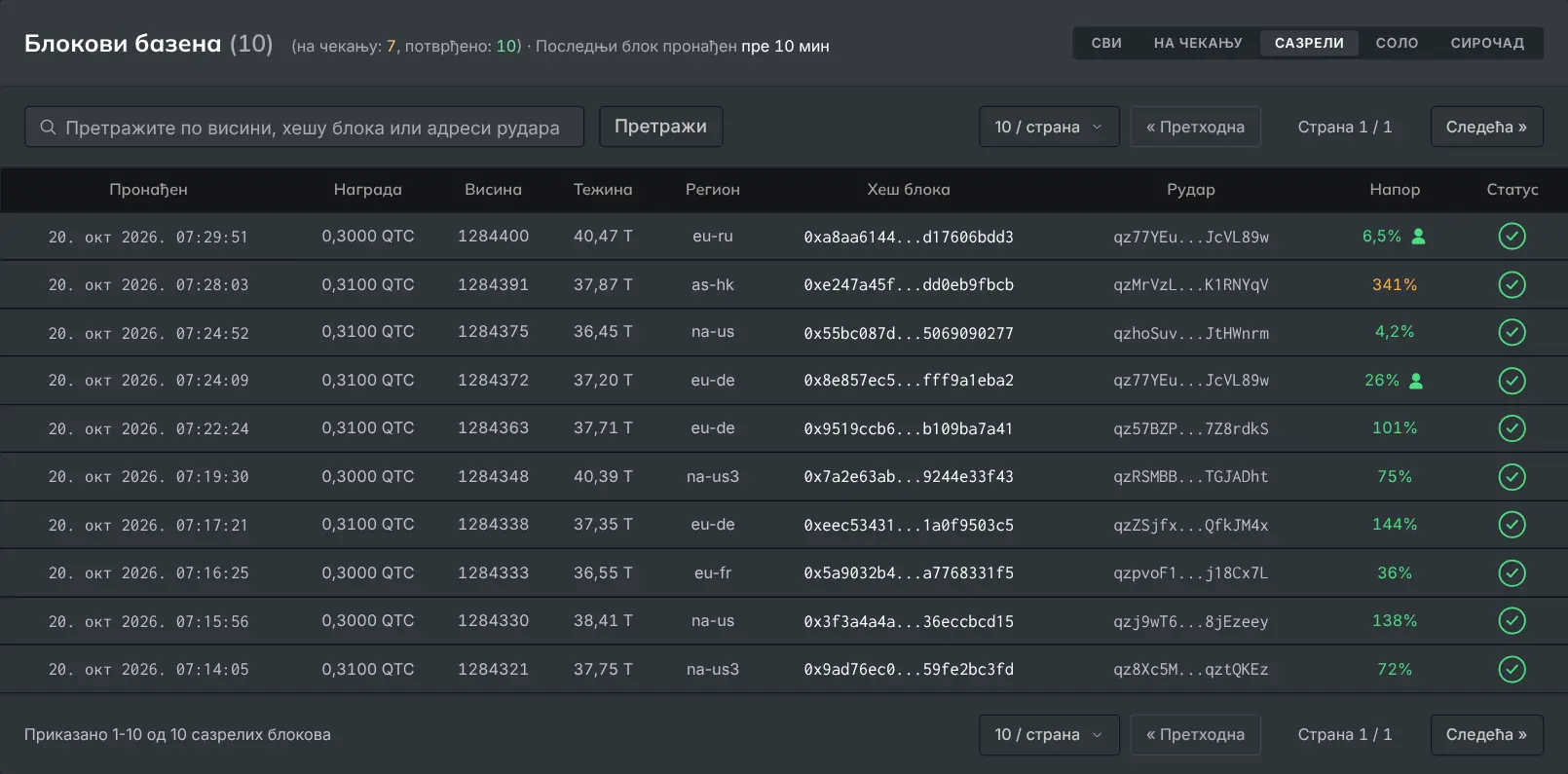Click the status checkmark for block 1284348
The width and height of the screenshot is (1568, 774).
(x=1512, y=476)
